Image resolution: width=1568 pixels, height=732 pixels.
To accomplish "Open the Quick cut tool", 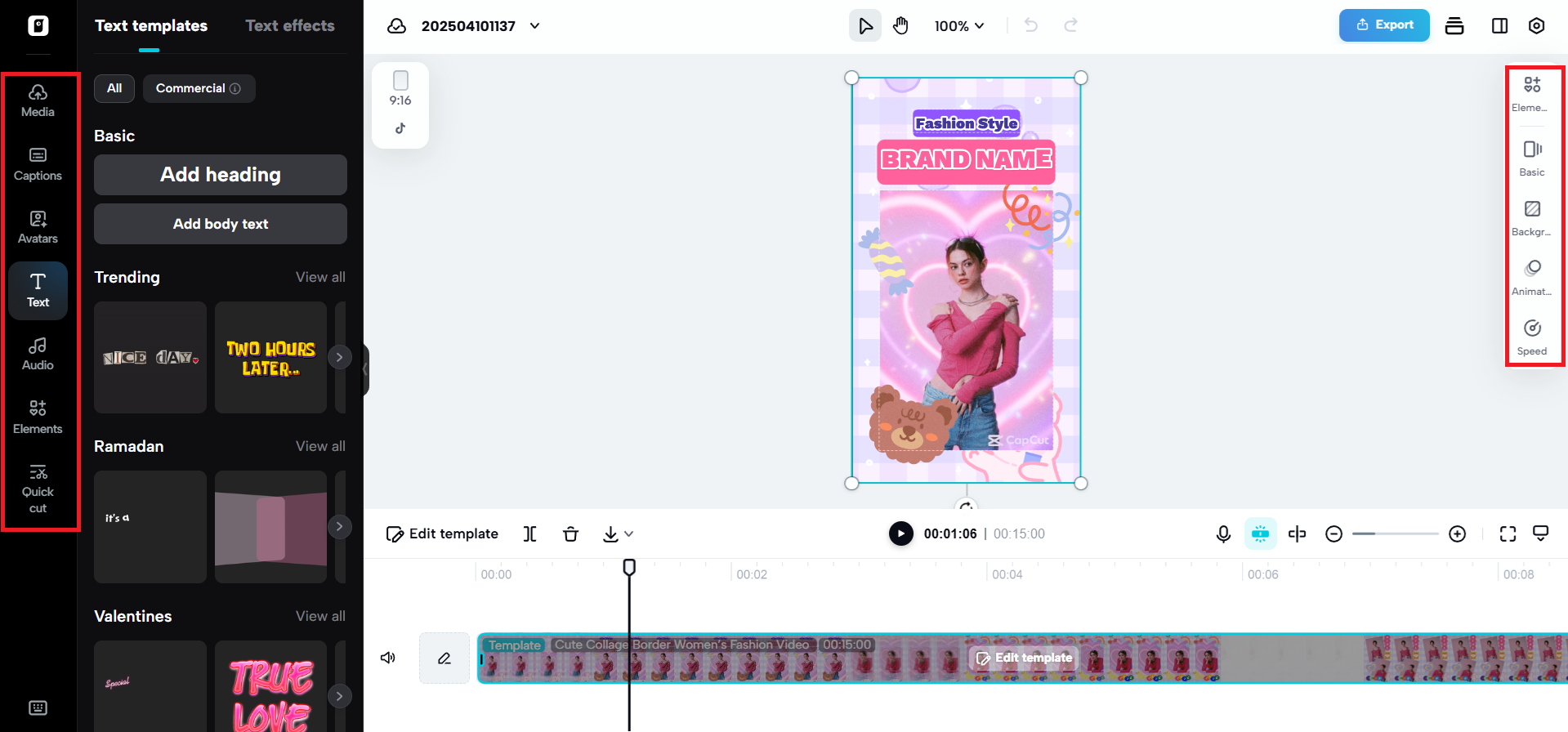I will click(x=38, y=489).
